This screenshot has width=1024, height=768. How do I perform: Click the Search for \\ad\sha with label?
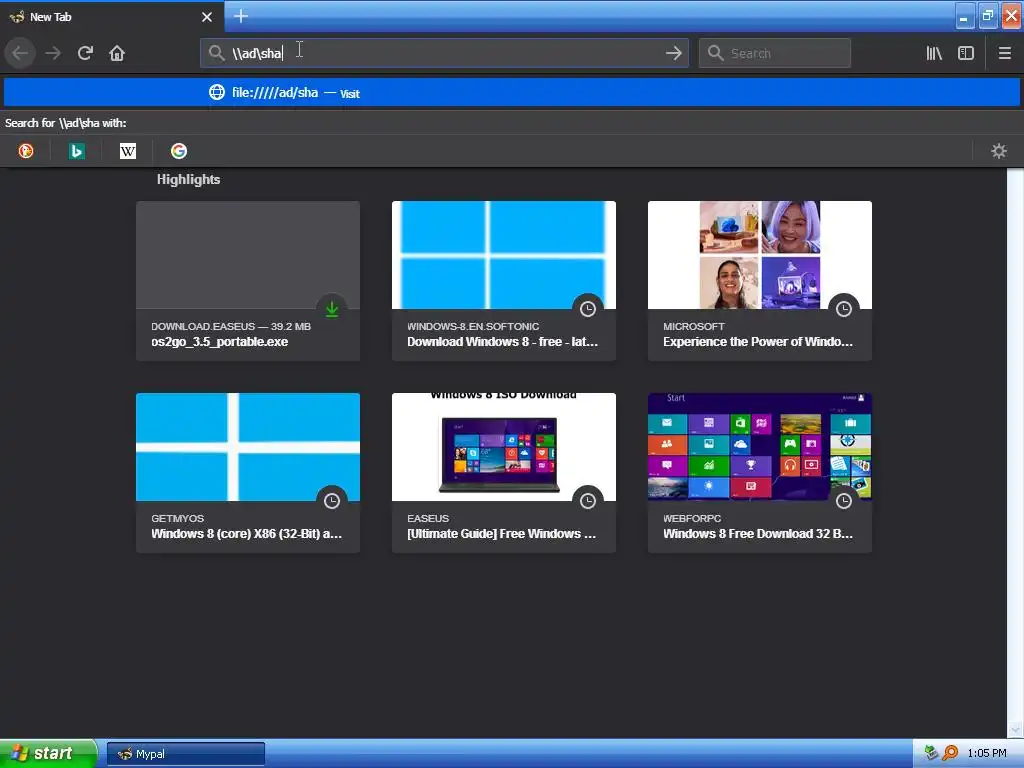point(65,123)
